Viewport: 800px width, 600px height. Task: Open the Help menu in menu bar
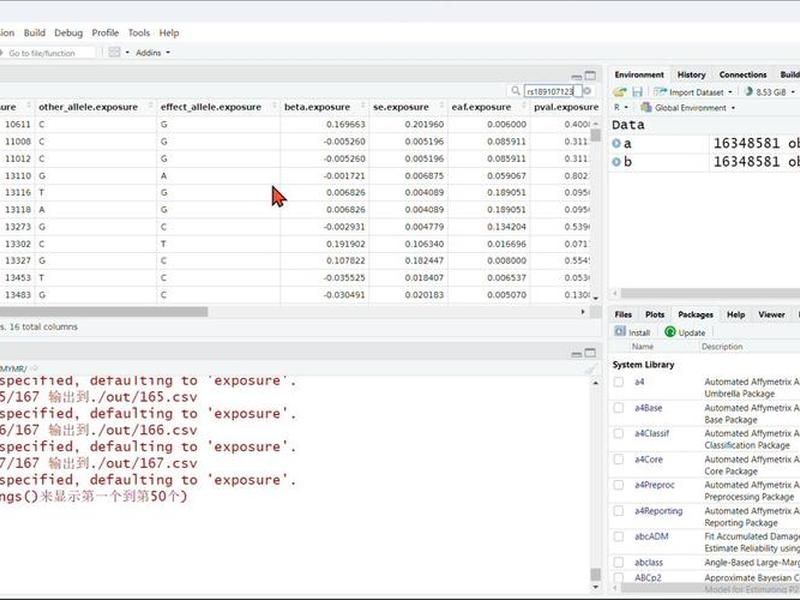[x=169, y=33]
